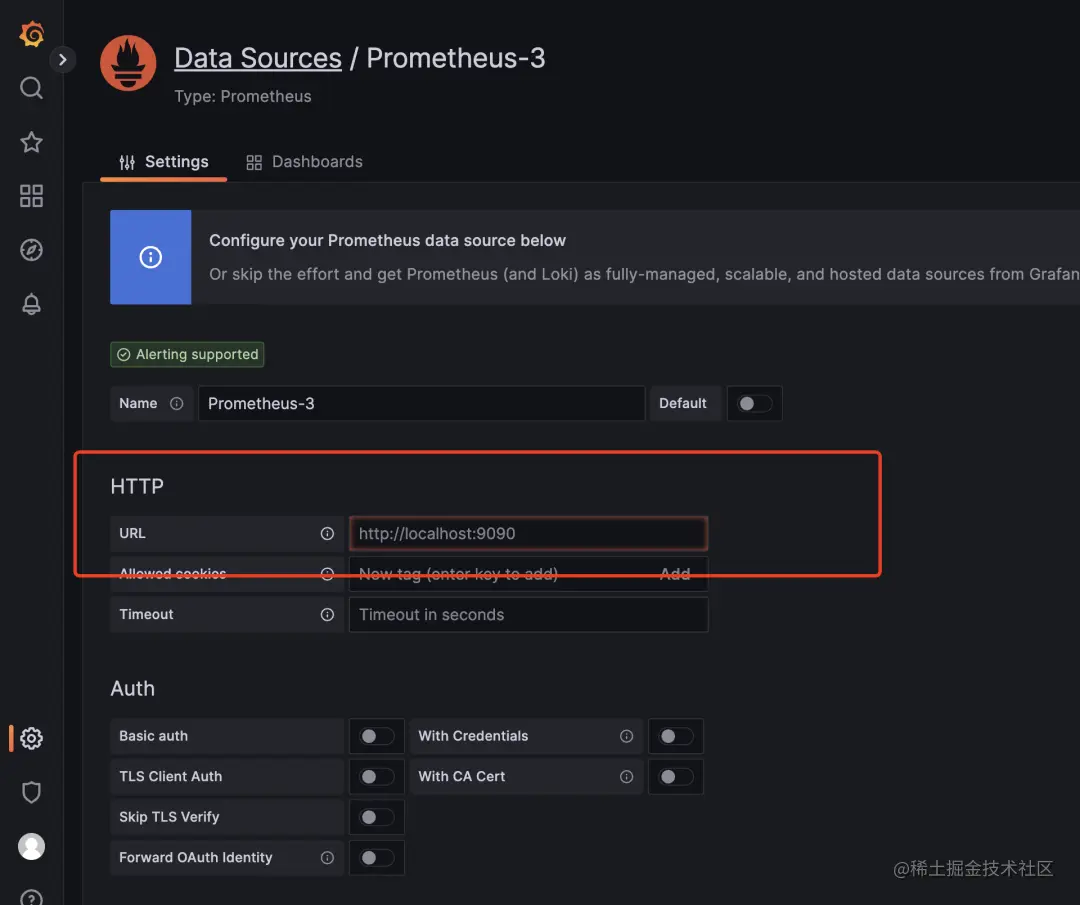This screenshot has width=1080, height=905.
Task: Enable the Skip TLS Verify toggle
Action: [x=377, y=818]
